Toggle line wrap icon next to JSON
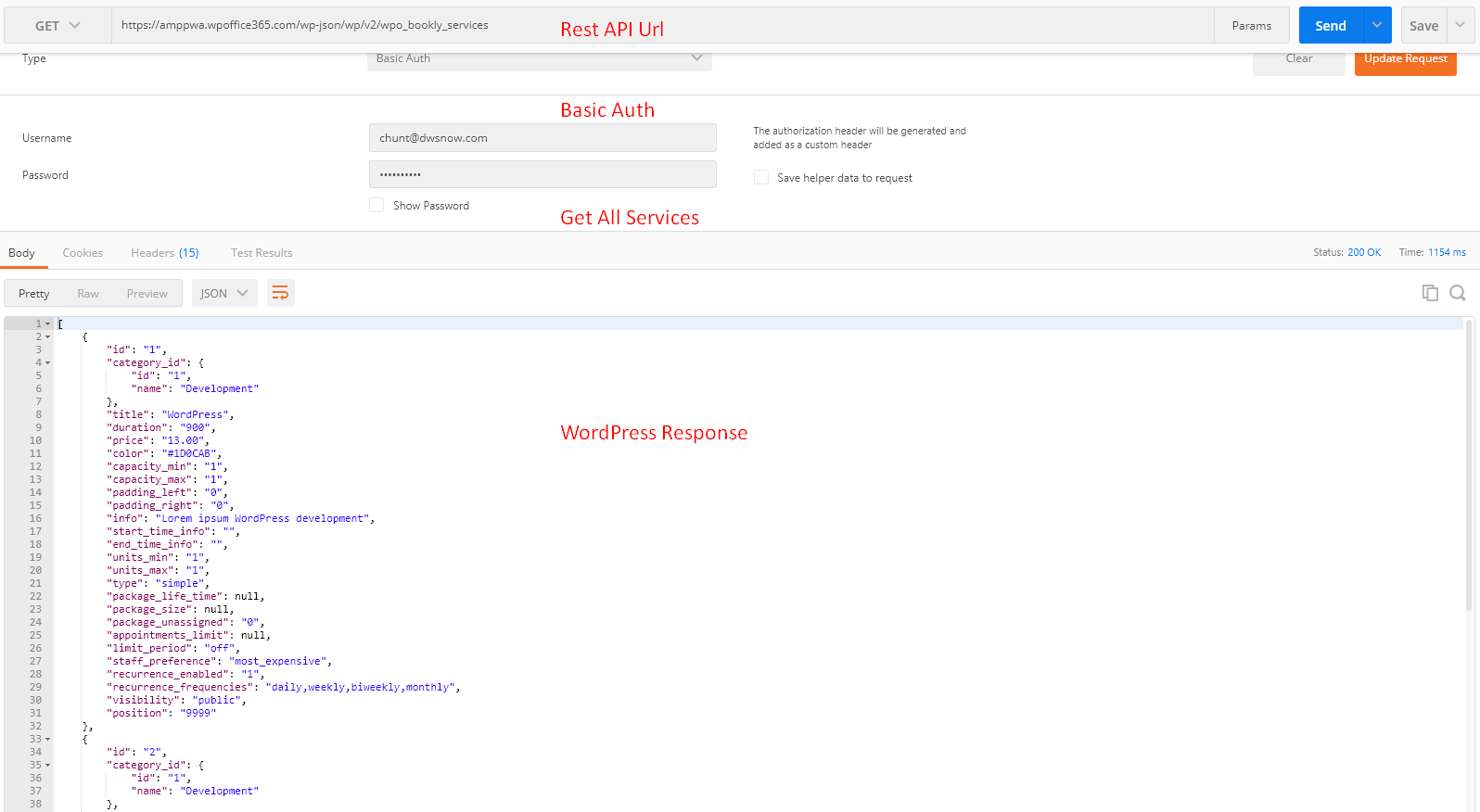The width and height of the screenshot is (1480, 812). tap(280, 293)
